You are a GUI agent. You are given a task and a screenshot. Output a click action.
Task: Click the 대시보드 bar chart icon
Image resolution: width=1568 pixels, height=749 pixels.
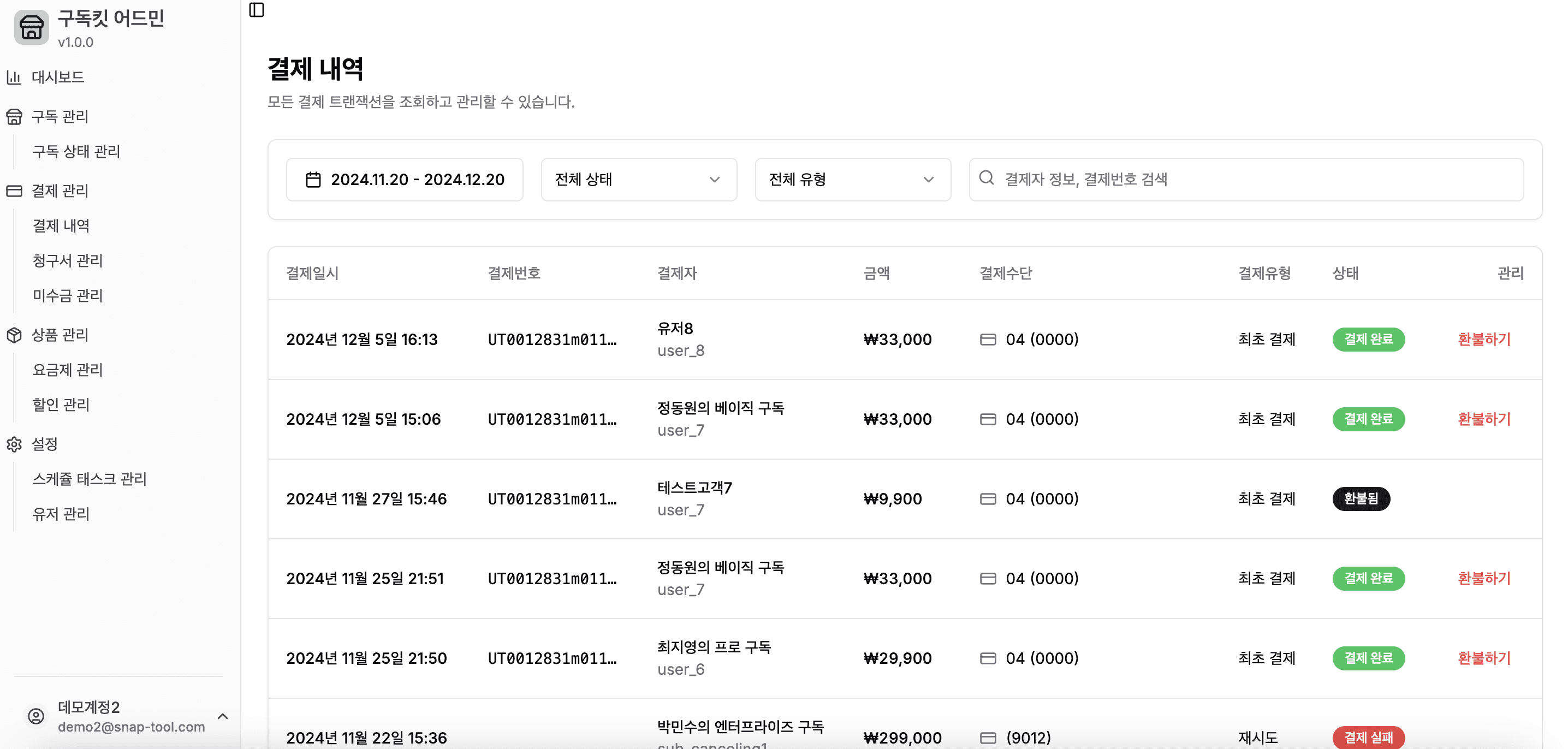14,78
